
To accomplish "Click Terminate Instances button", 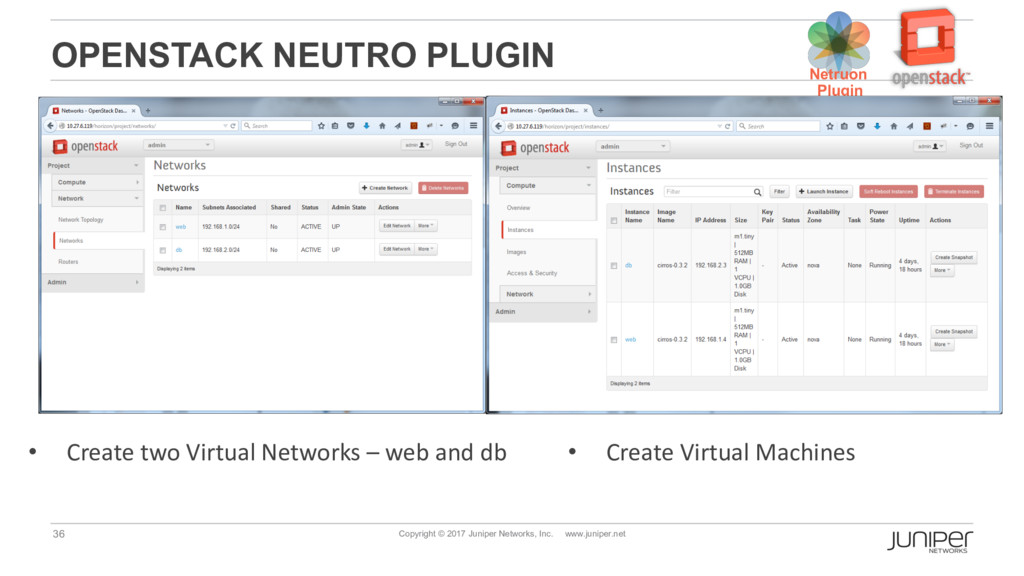I will click(954, 192).
